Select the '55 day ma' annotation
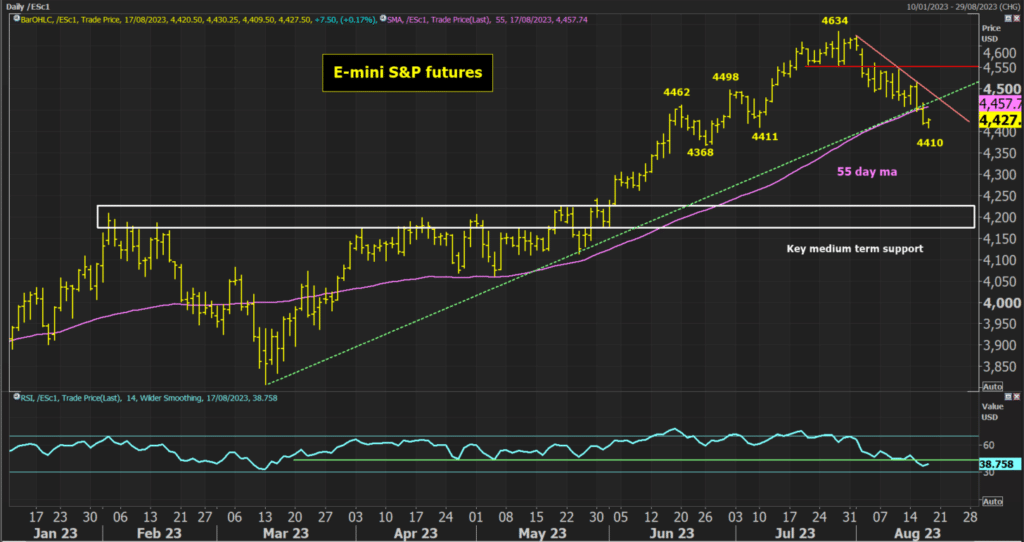Viewport: 1024px width, 542px height. pos(867,172)
